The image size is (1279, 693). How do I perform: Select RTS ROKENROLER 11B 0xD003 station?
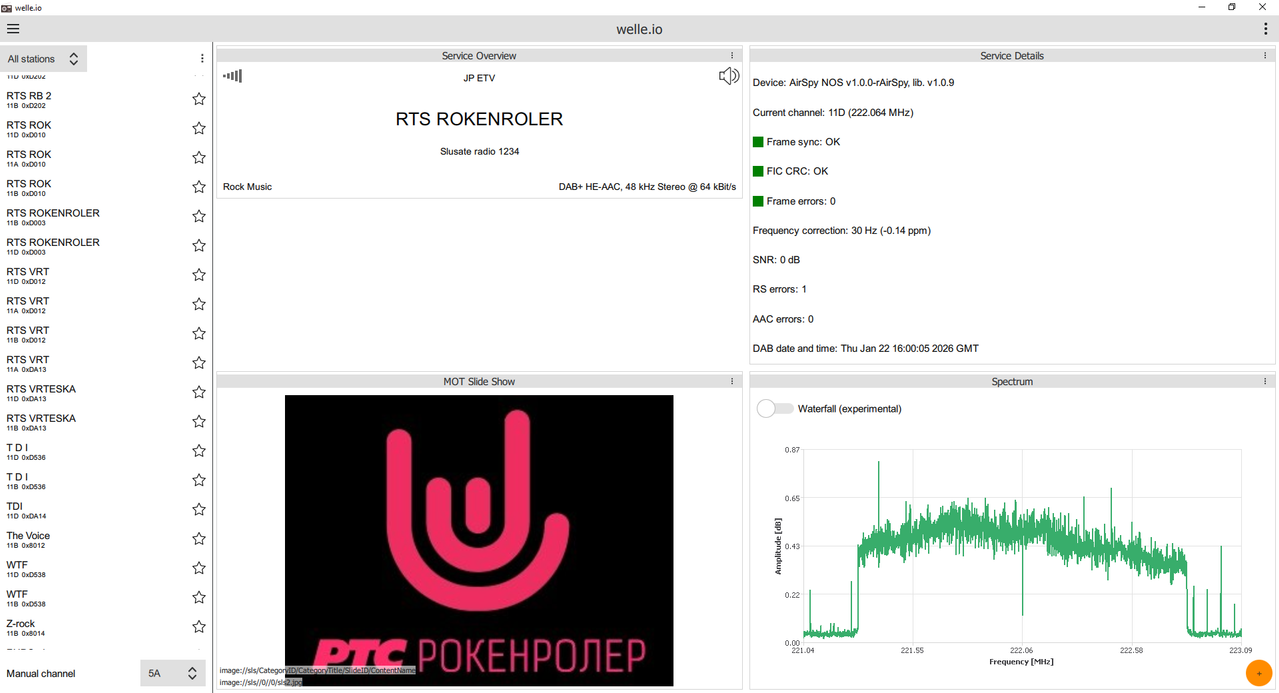(95, 216)
